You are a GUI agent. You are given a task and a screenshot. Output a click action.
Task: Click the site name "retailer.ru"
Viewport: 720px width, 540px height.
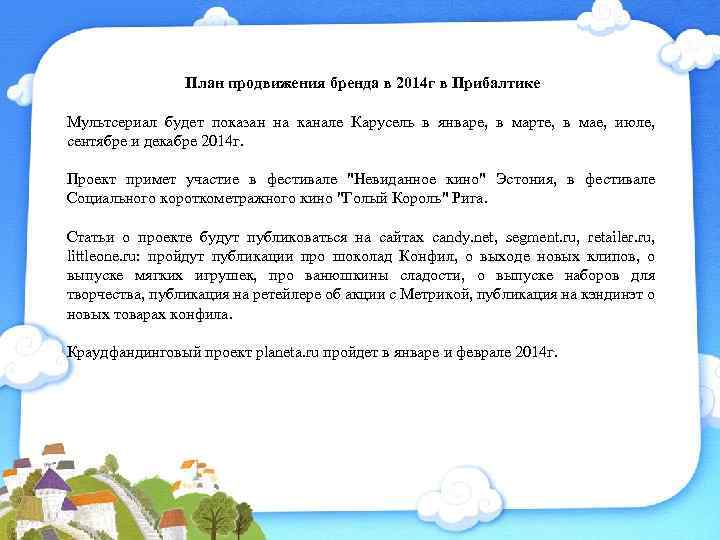(x=621, y=238)
